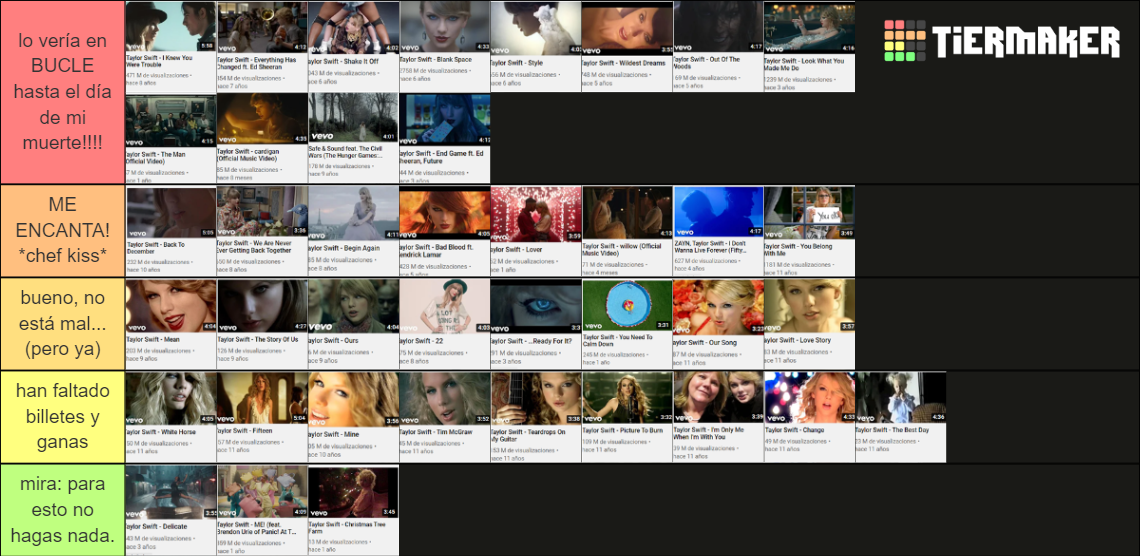
Task: Select 'Everything Has Changed ft. Ed Sheeran' video
Action: click(262, 47)
